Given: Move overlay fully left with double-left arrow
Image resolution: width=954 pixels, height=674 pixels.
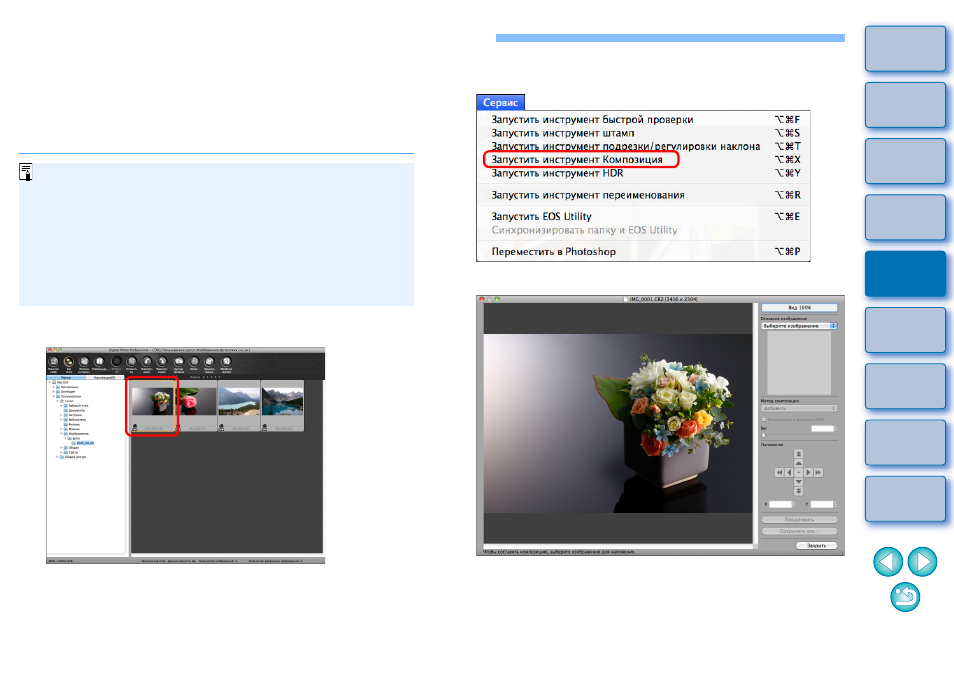Looking at the screenshot, I should tap(779, 473).
